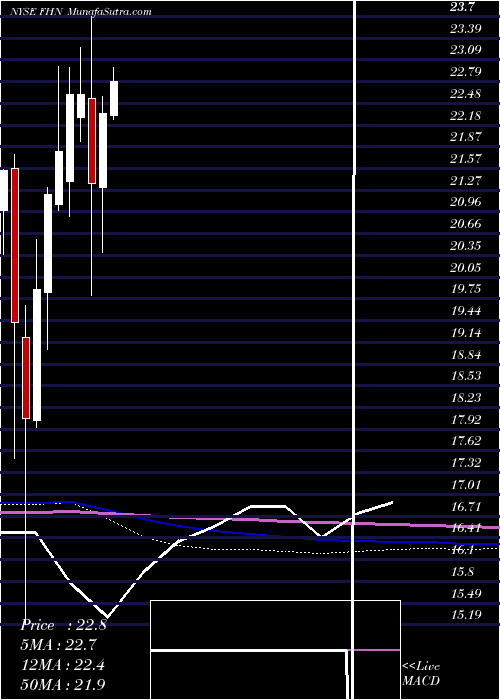The height and width of the screenshot is (700, 500).
Task: Click the <<Live MACD label
Action: tap(421, 674)
